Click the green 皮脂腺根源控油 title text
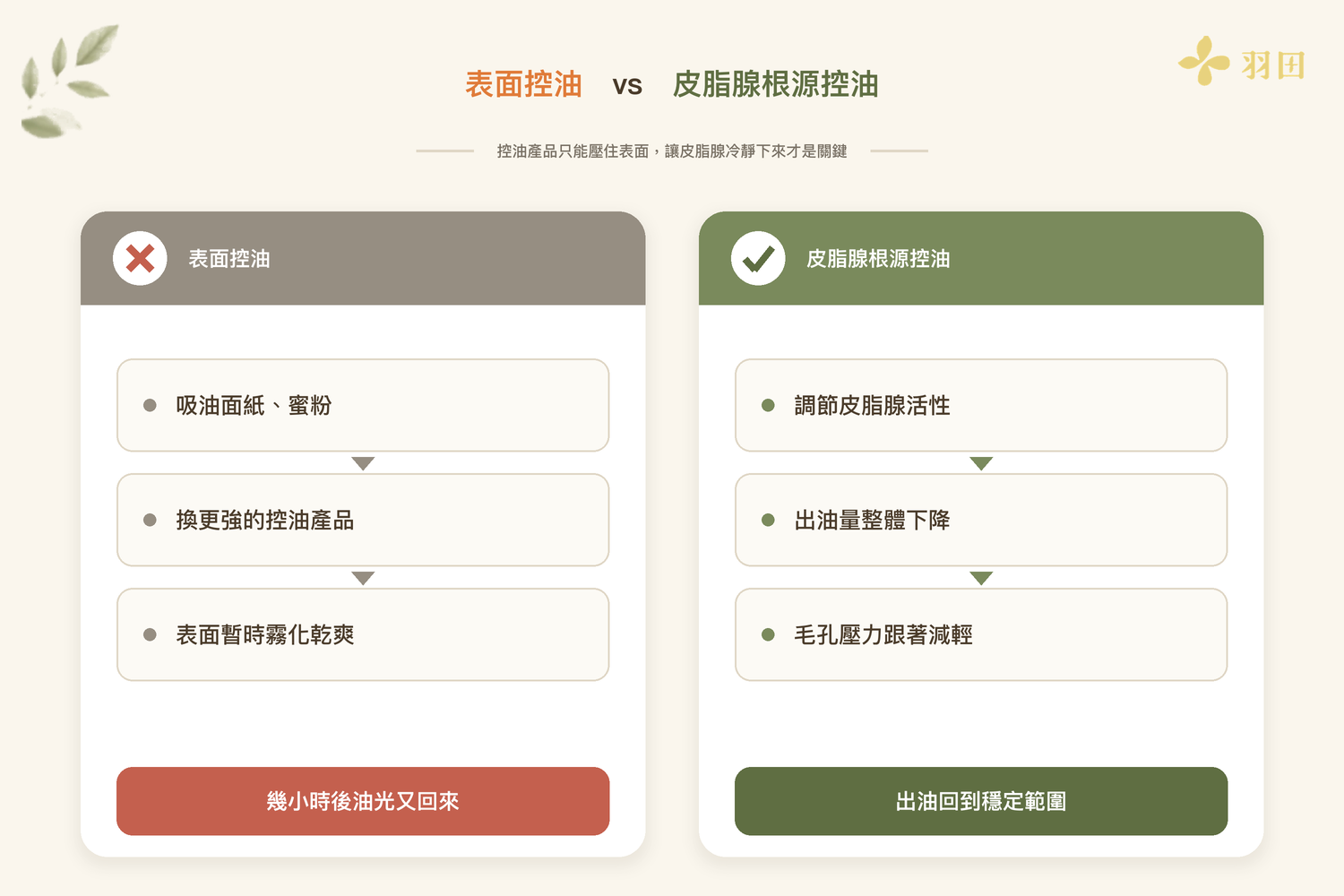The height and width of the screenshot is (896, 1344). [776, 84]
